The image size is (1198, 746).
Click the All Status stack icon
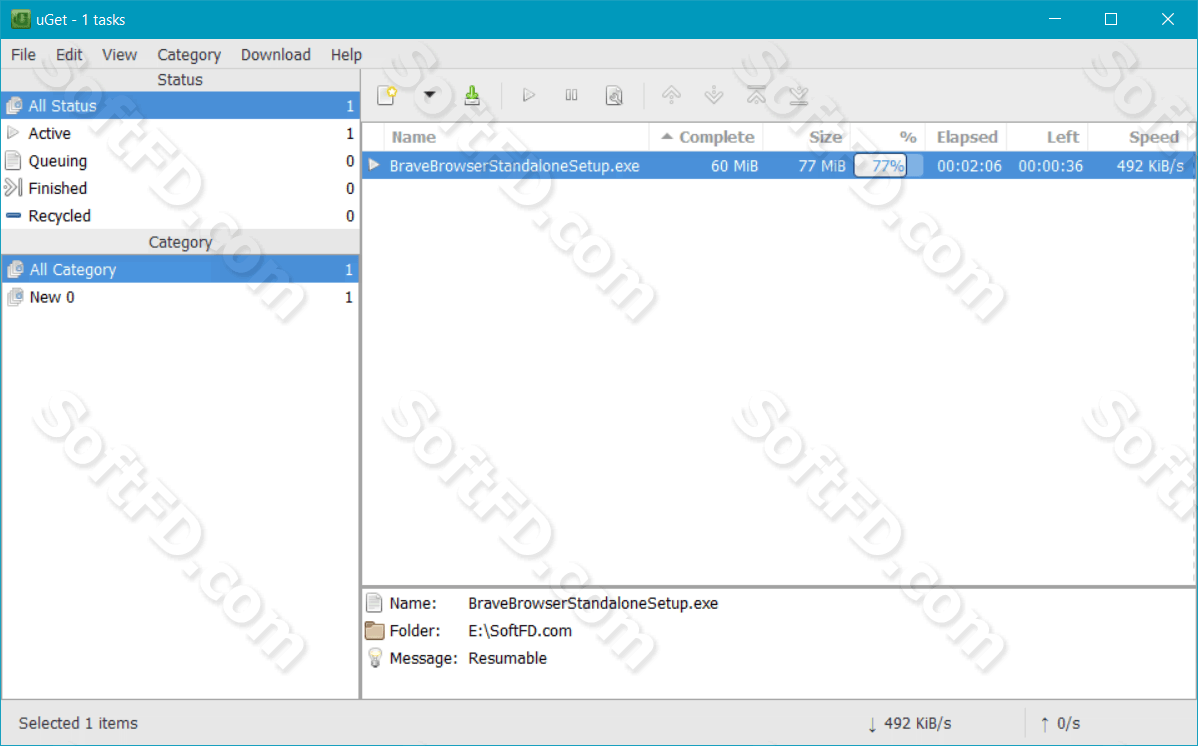(14, 105)
